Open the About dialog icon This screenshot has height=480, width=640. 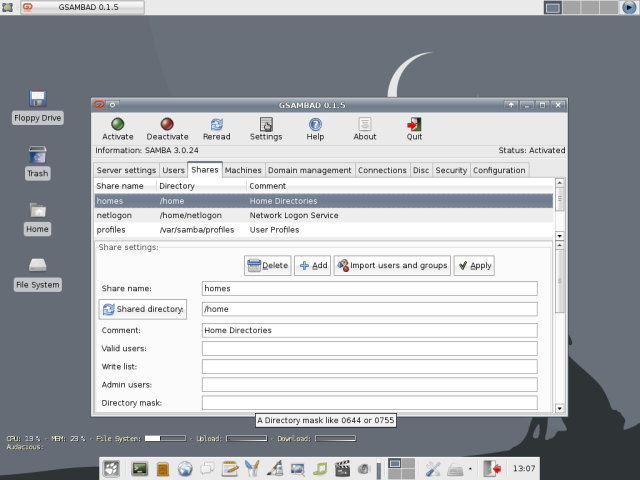click(365, 124)
